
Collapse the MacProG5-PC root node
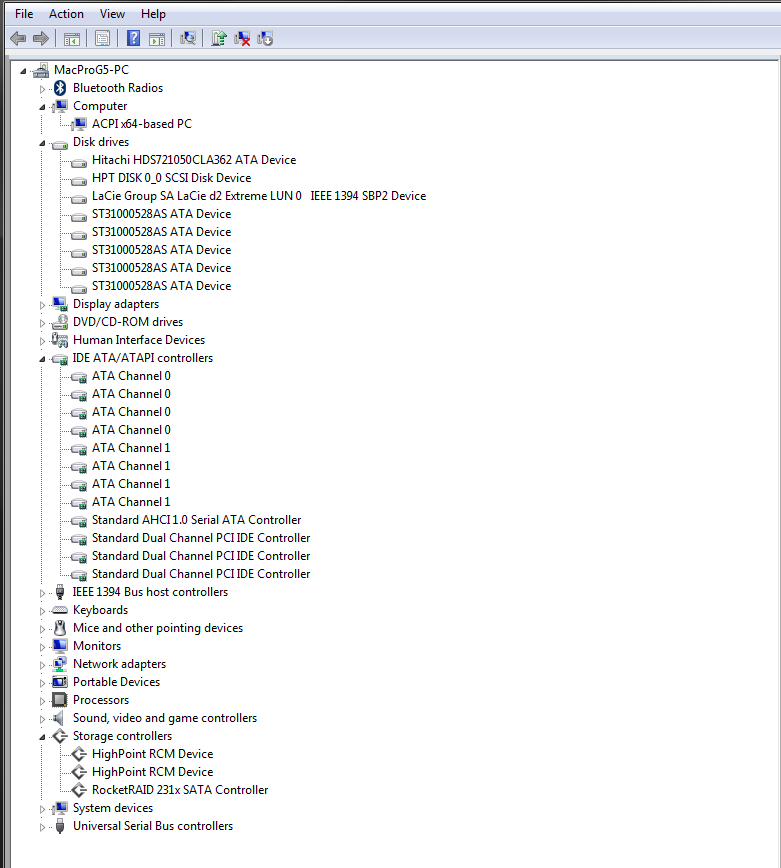pyautogui.click(x=23, y=71)
